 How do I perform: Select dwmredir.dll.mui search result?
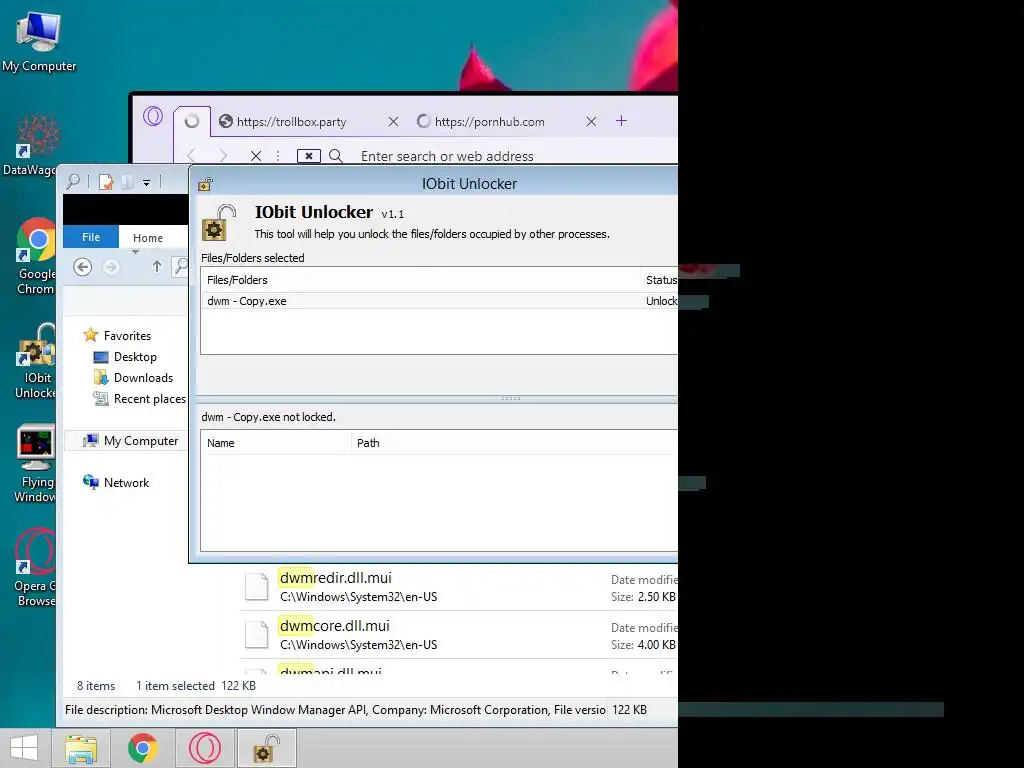(x=460, y=586)
